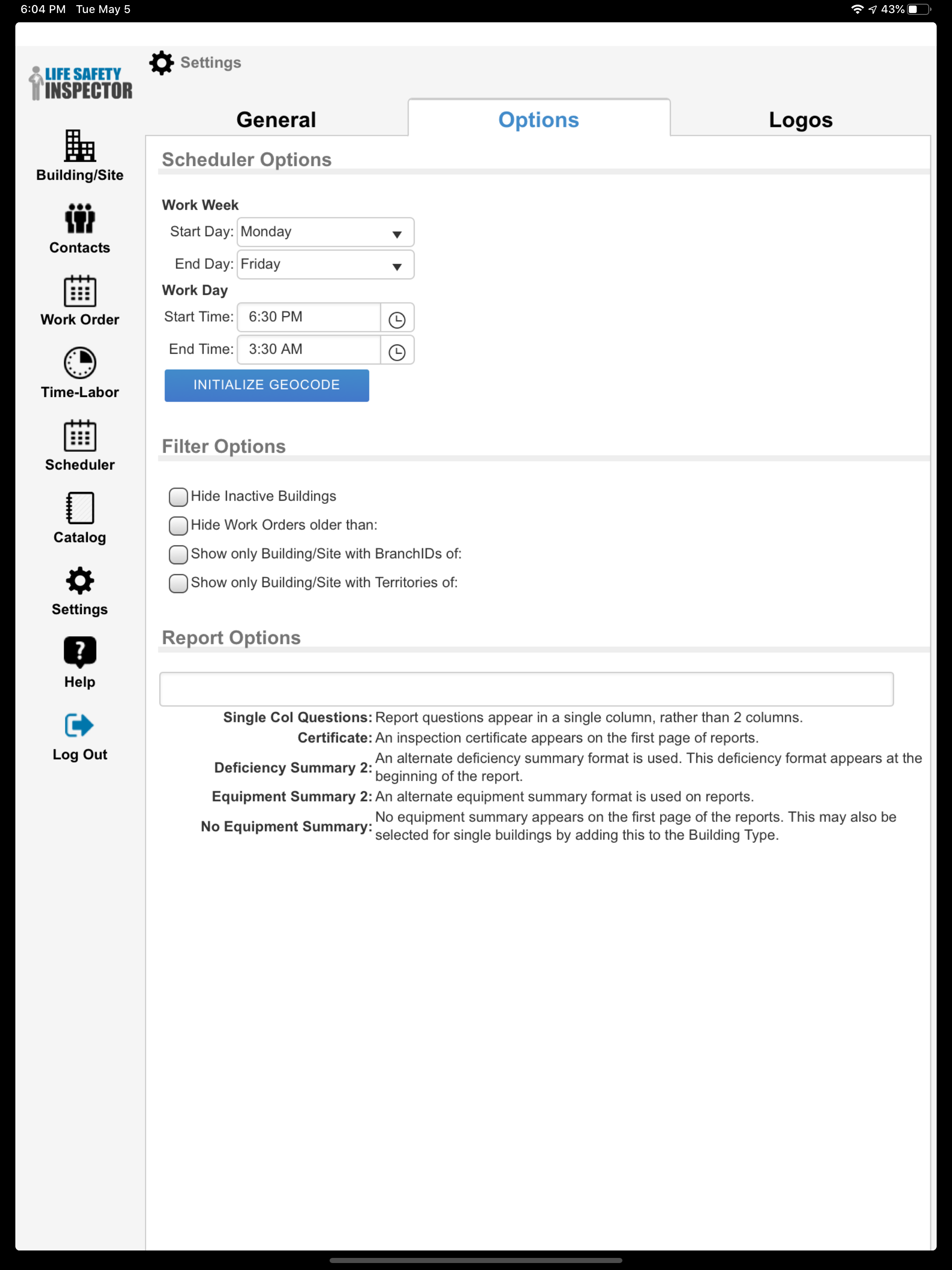The width and height of the screenshot is (952, 1270).
Task: Tap the Life Safety Inspector logo
Action: point(80,83)
